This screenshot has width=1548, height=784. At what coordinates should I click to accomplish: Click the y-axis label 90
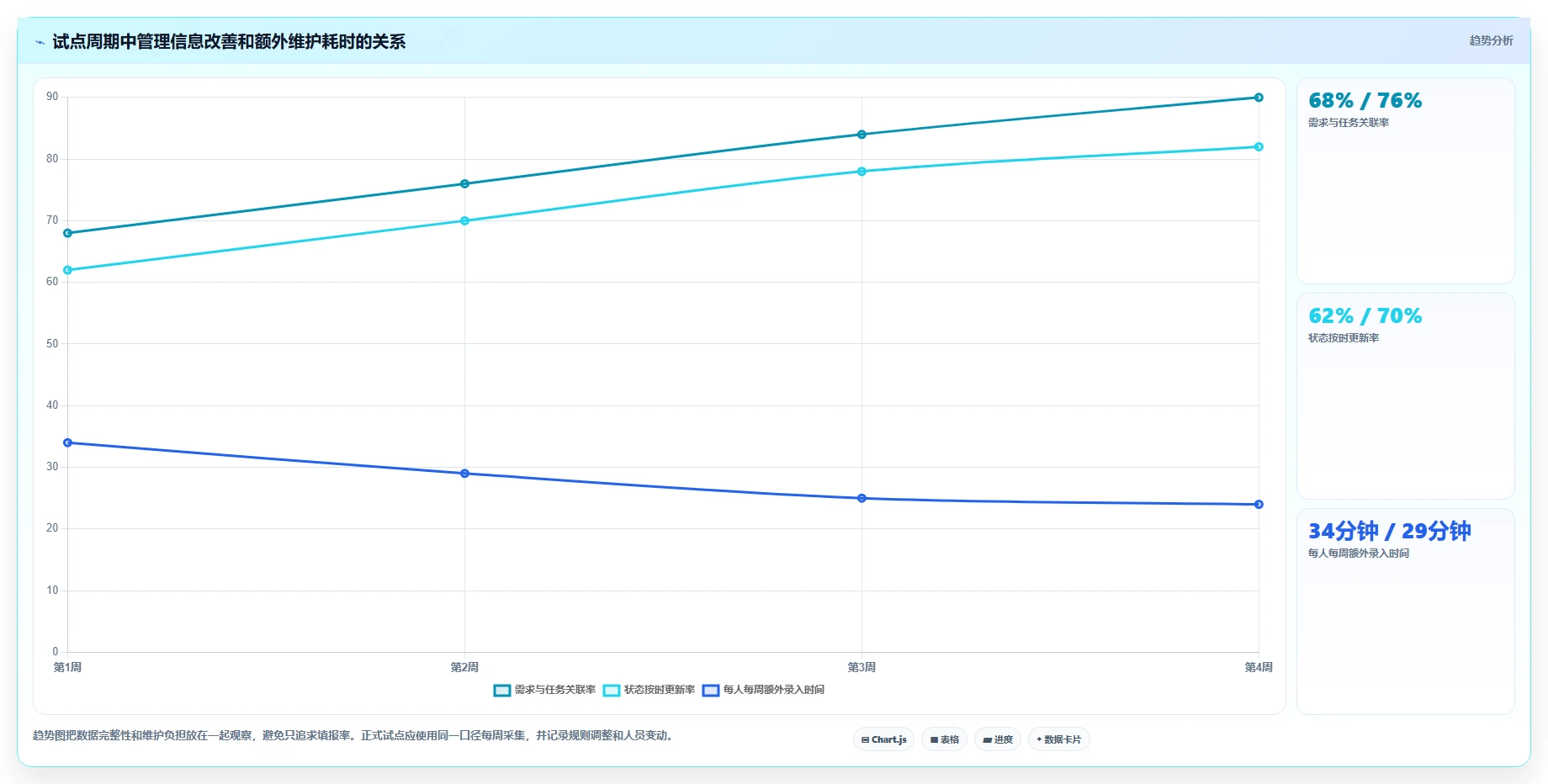[52, 97]
